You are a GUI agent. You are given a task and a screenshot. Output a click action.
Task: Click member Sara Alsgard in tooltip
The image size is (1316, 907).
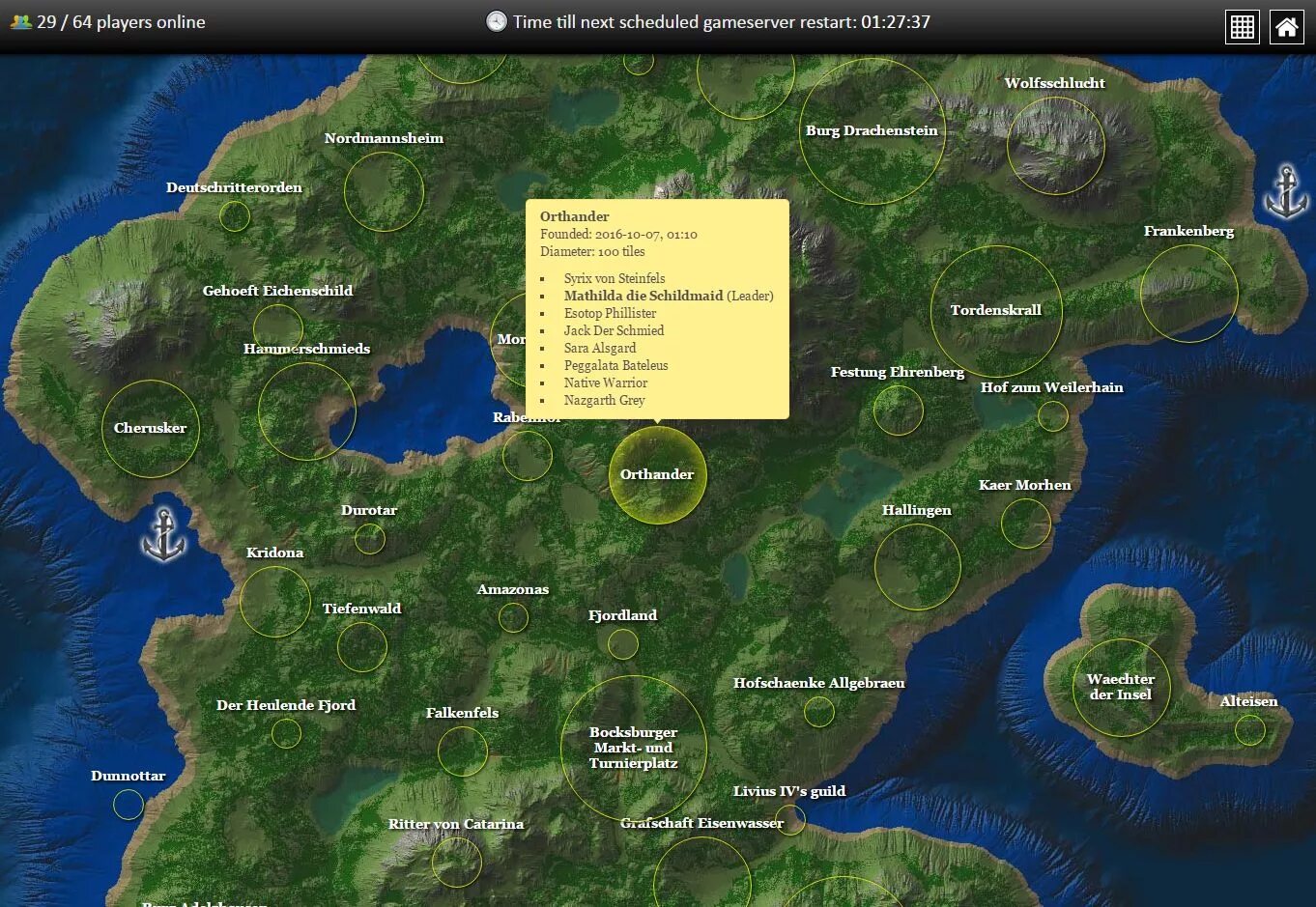(x=600, y=348)
